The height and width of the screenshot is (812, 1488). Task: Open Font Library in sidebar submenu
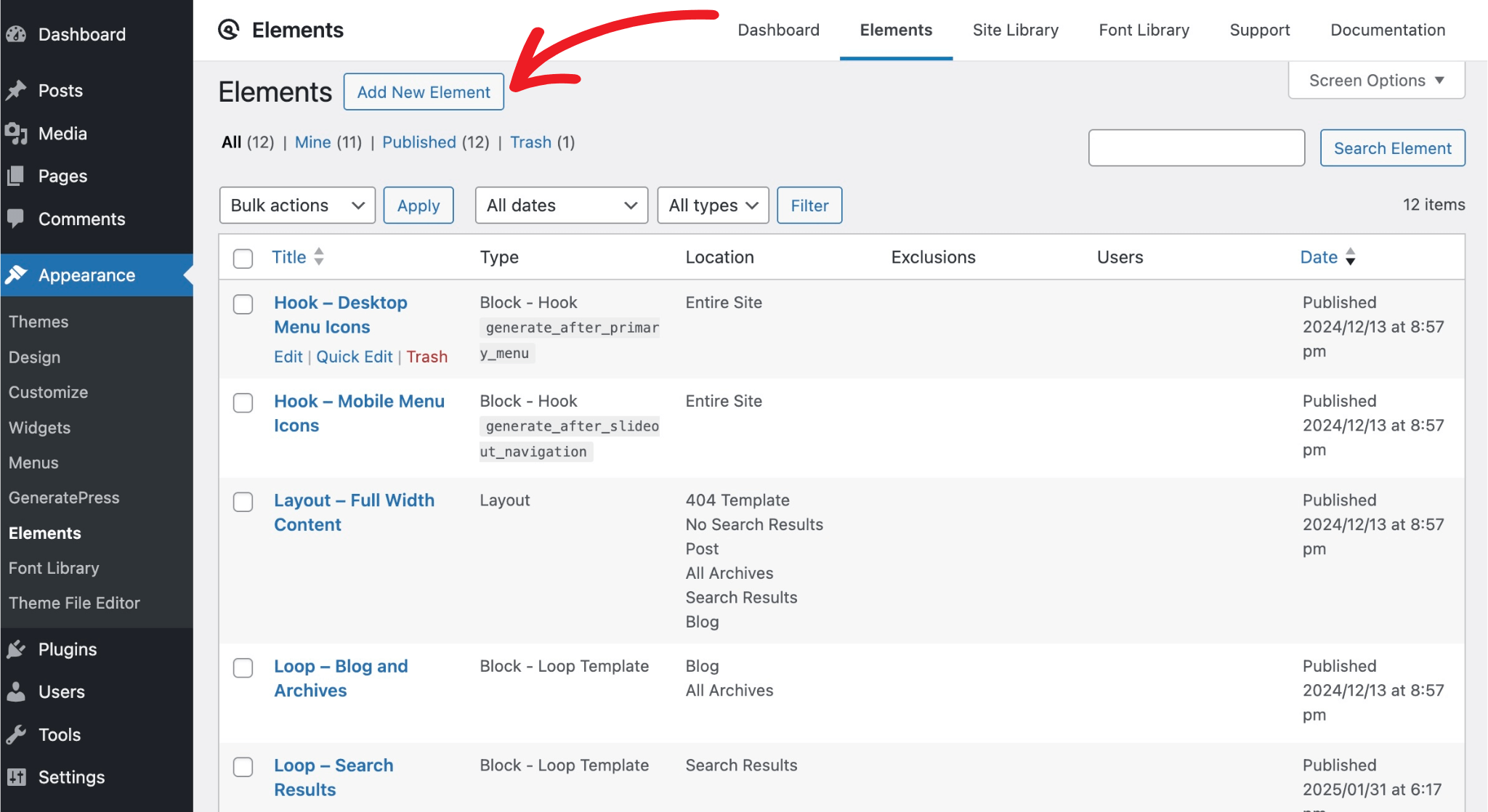tap(54, 568)
